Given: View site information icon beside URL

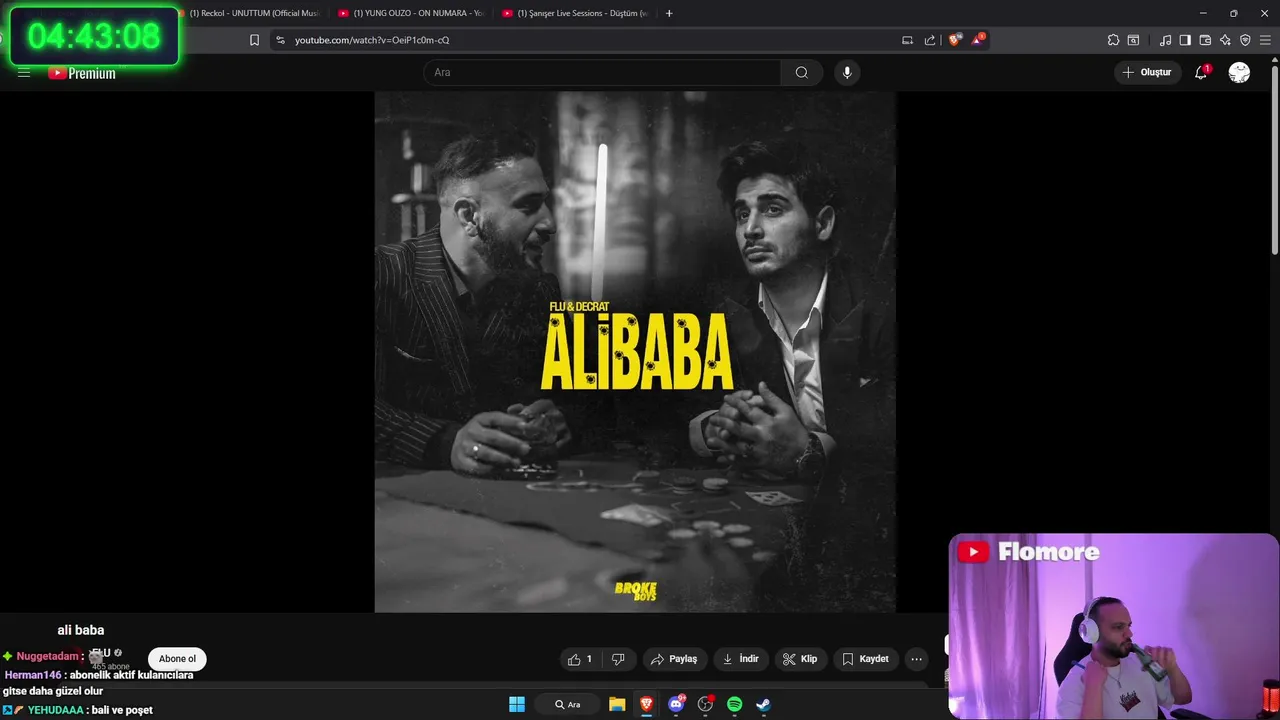Looking at the screenshot, I should [x=280, y=40].
